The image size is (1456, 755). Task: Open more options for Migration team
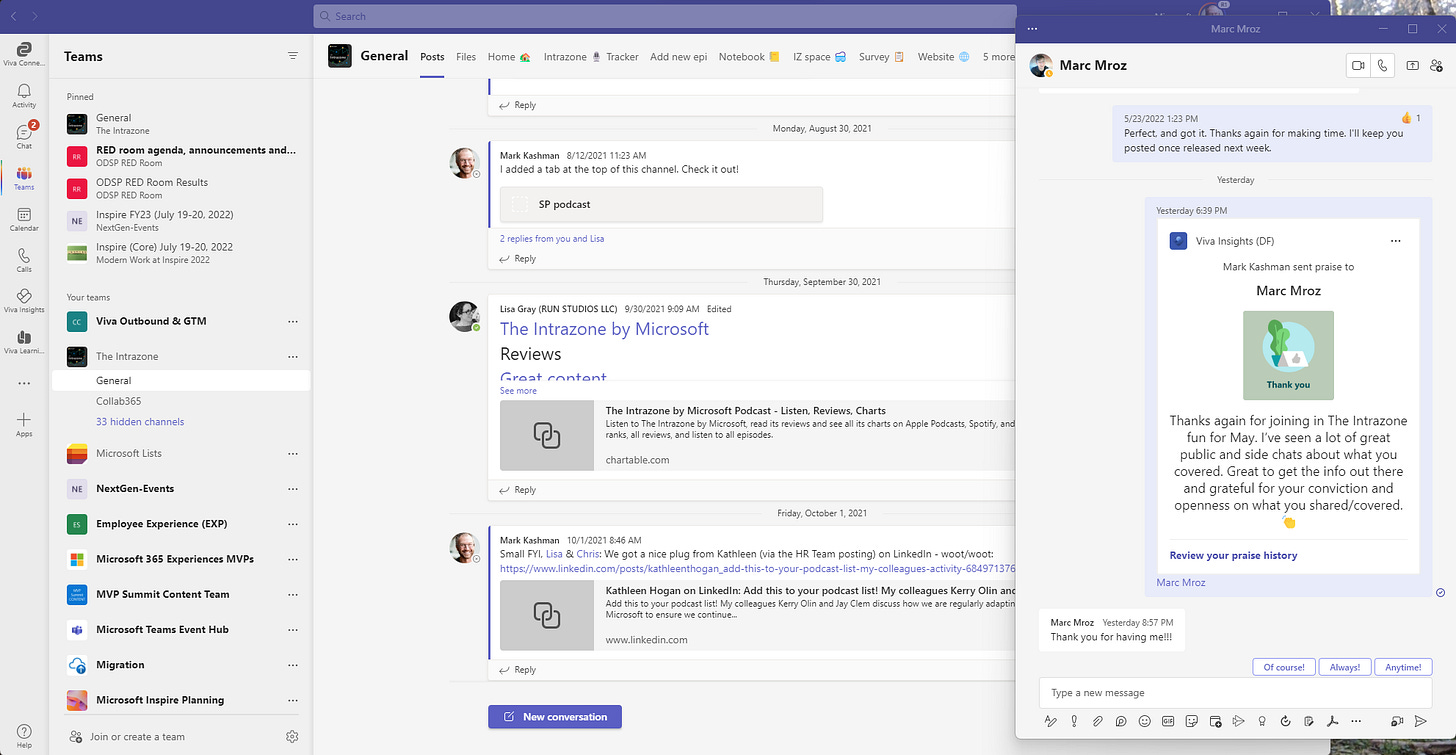(293, 665)
